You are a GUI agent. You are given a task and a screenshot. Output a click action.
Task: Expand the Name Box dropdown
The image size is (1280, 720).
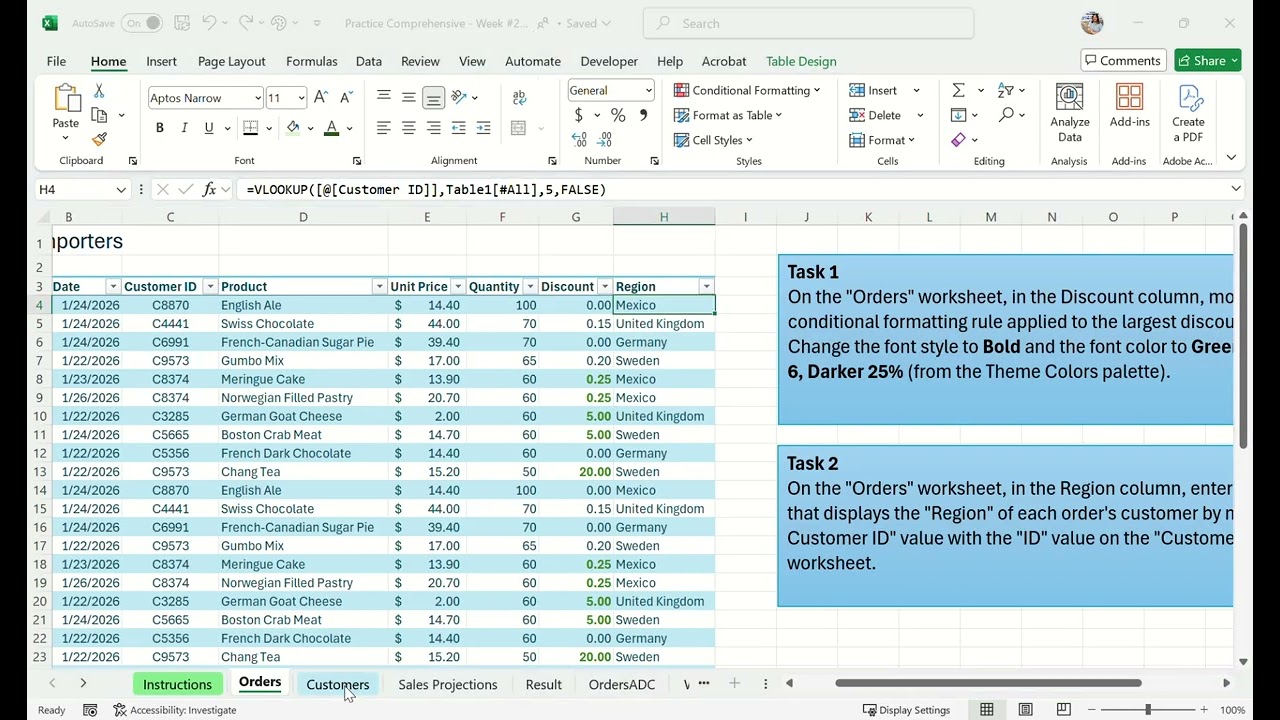(121, 189)
